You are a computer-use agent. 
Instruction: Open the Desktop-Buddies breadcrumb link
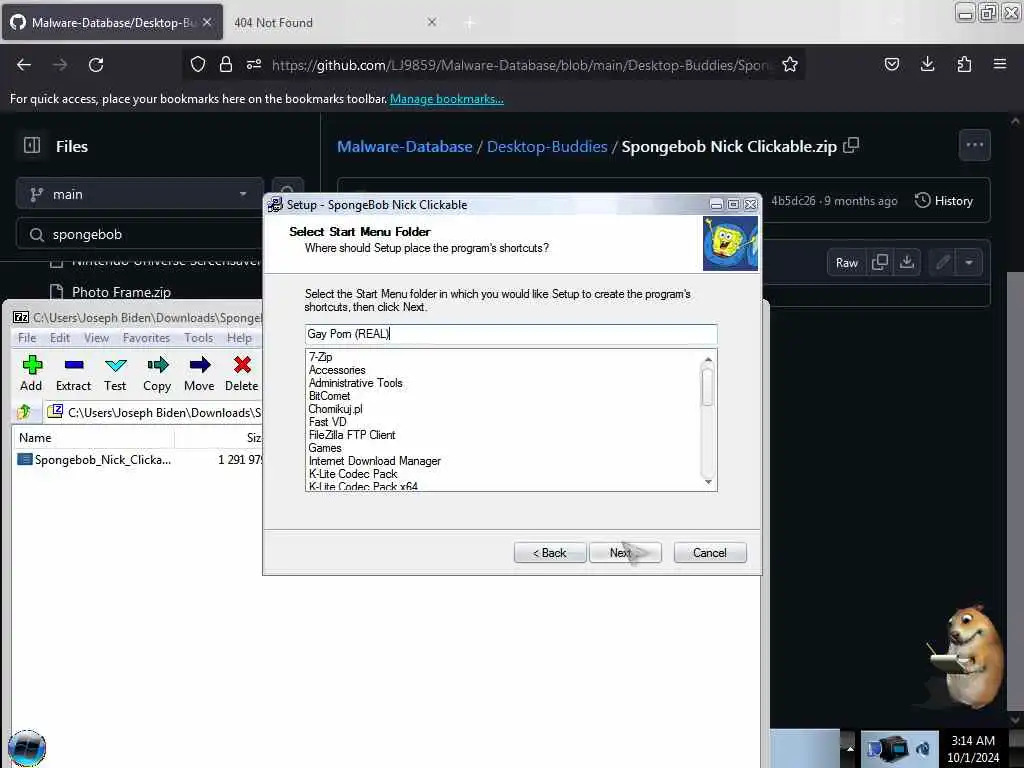point(547,146)
